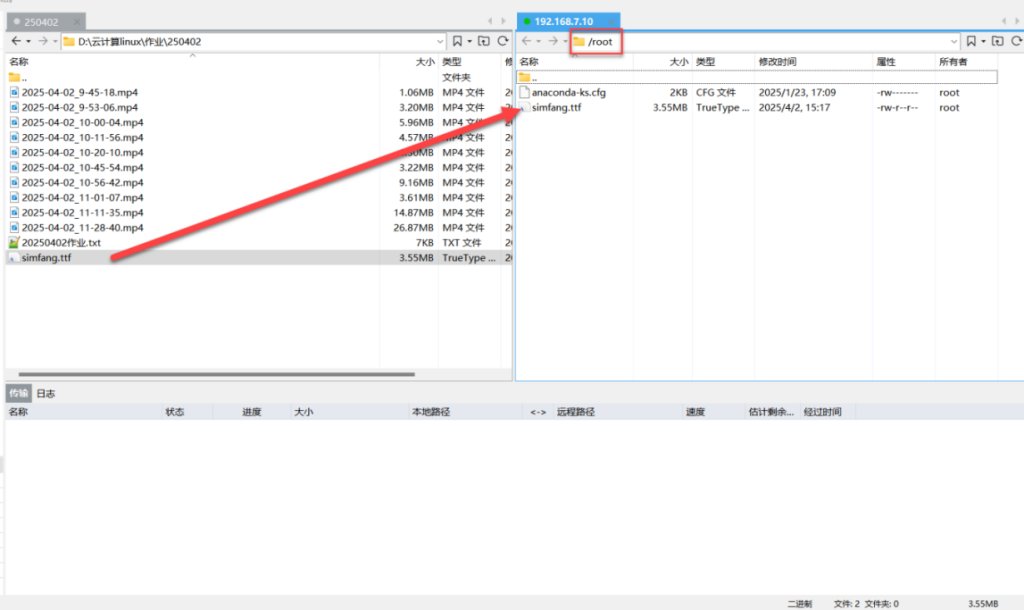
Task: Click the remote pane refresh icon
Action: point(1016,41)
